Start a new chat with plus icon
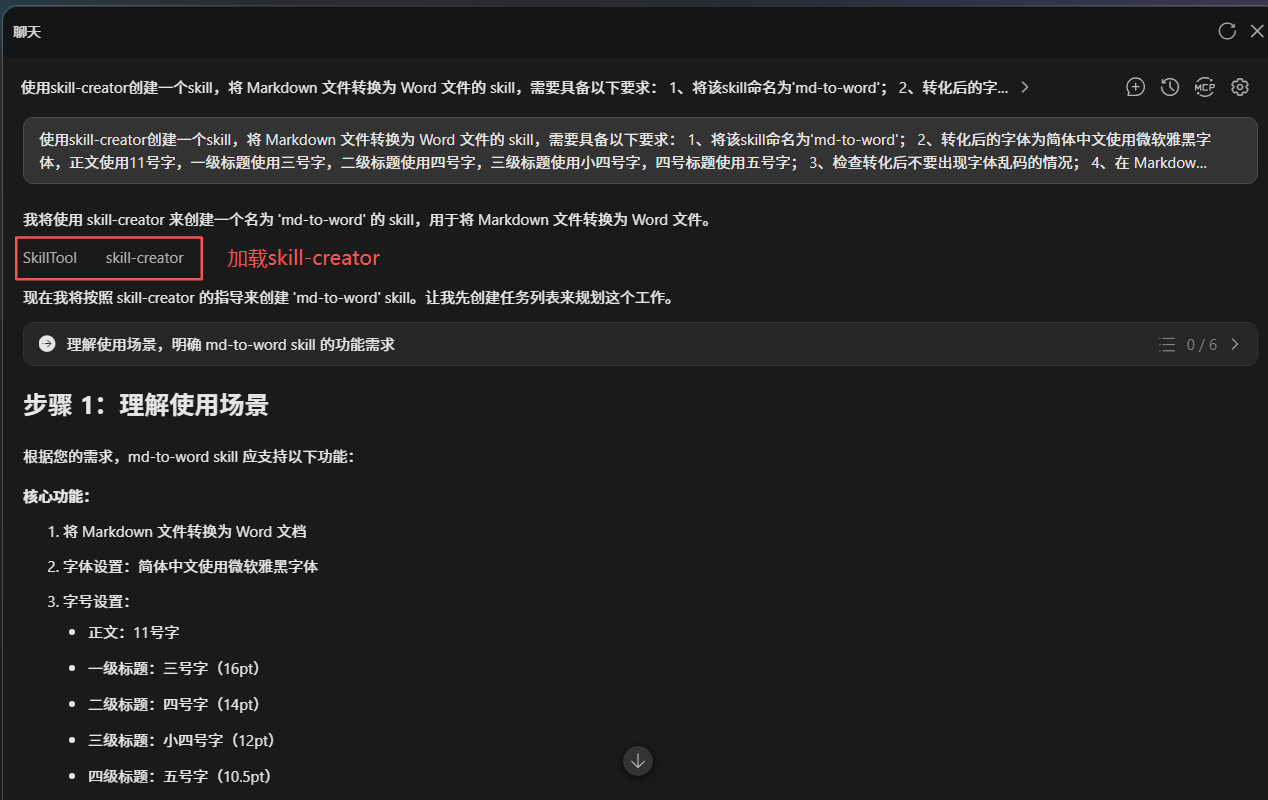The image size is (1268, 800). [x=1135, y=87]
